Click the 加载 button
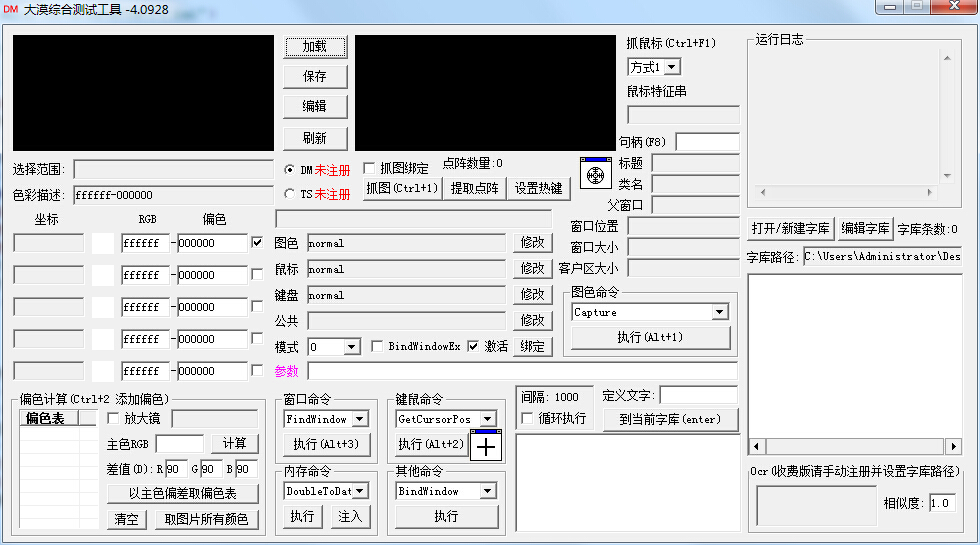This screenshot has height=545, width=980. (x=315, y=47)
